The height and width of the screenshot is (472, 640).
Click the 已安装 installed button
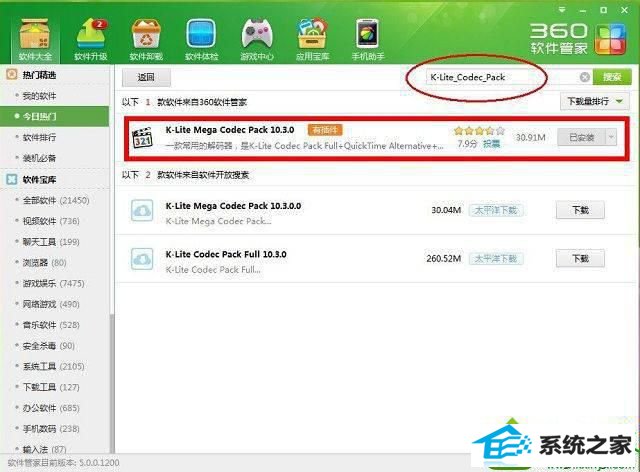click(x=582, y=137)
